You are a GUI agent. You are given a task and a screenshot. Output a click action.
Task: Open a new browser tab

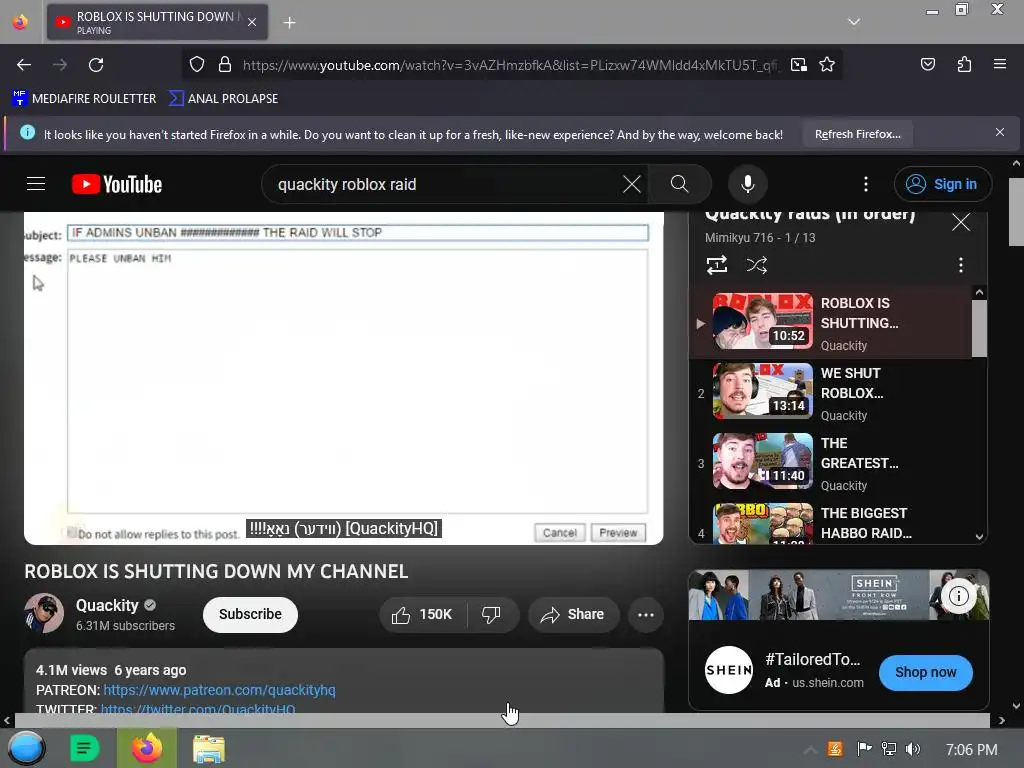coord(289,23)
